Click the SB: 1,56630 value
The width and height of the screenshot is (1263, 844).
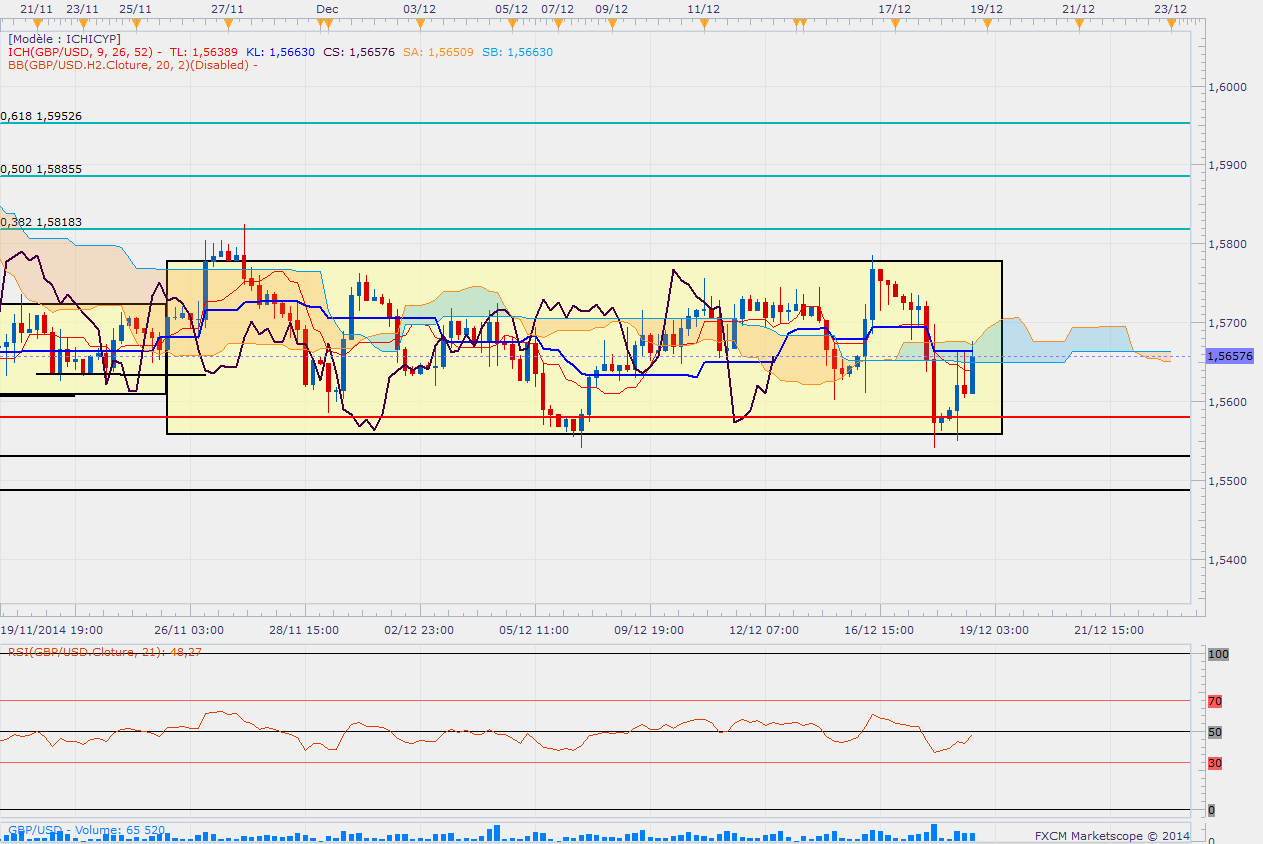516,52
